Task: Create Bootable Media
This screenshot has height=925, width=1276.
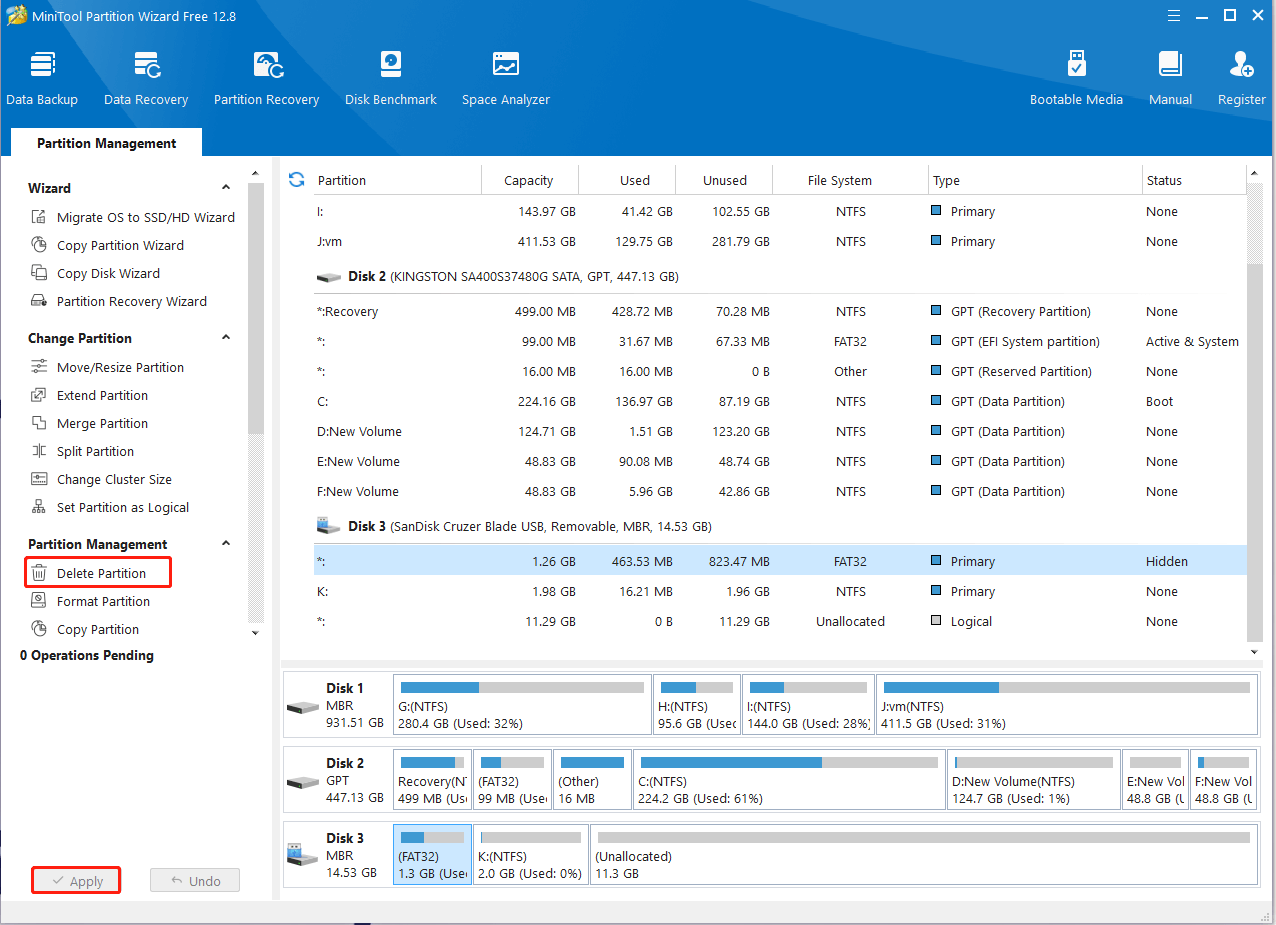Action: [x=1076, y=78]
